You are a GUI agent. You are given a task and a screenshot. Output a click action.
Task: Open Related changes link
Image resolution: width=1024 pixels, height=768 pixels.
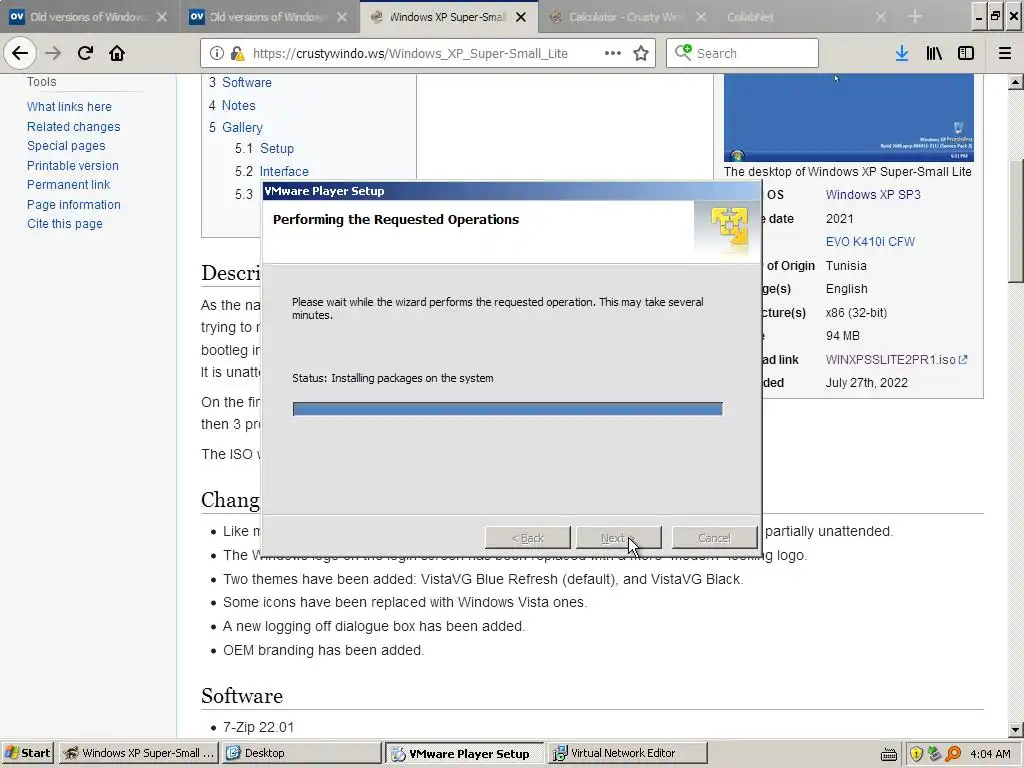point(74,127)
